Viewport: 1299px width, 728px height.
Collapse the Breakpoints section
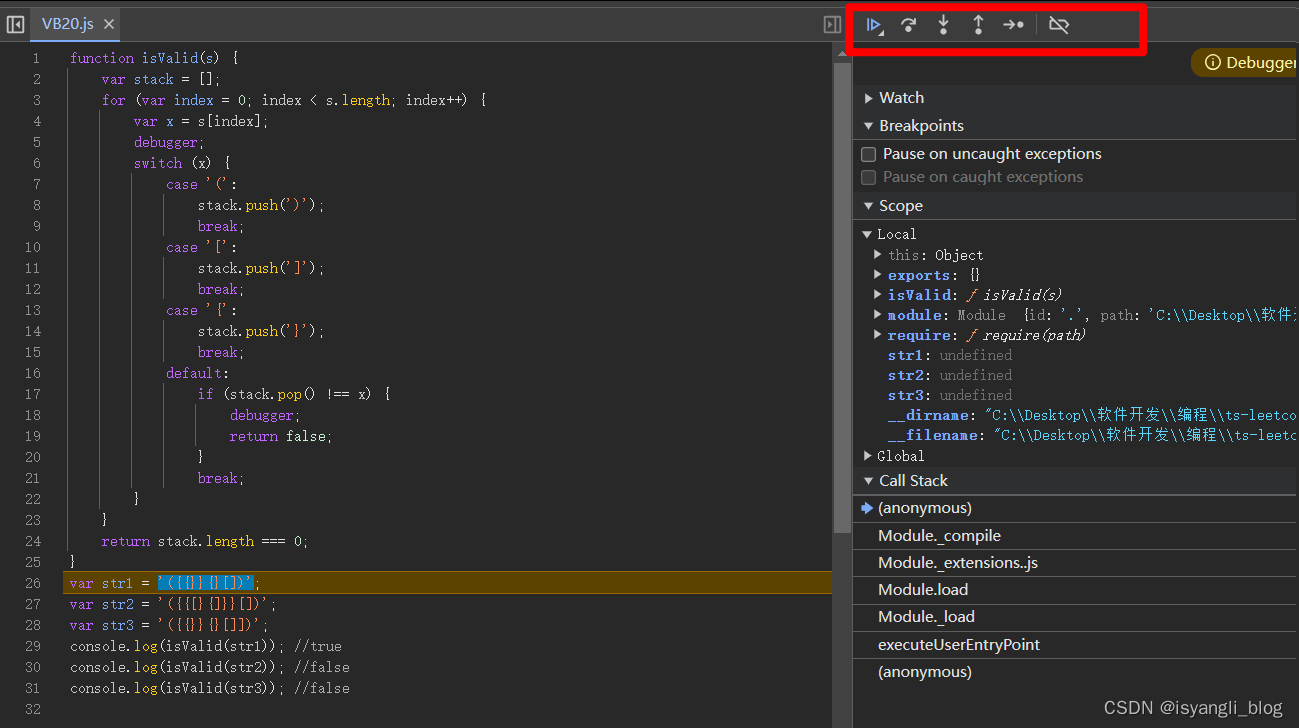[x=868, y=125]
